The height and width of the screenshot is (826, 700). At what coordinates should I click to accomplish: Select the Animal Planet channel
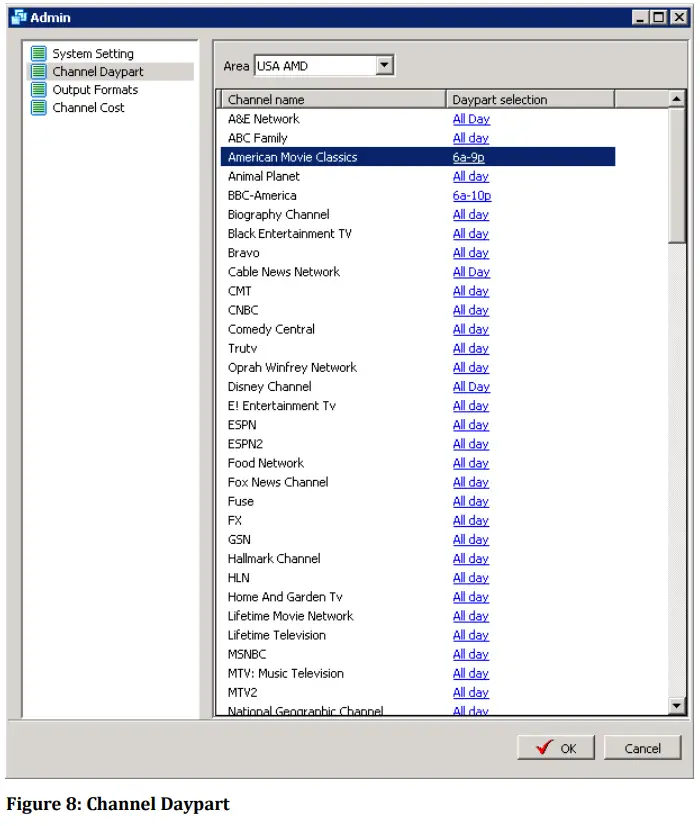263,176
